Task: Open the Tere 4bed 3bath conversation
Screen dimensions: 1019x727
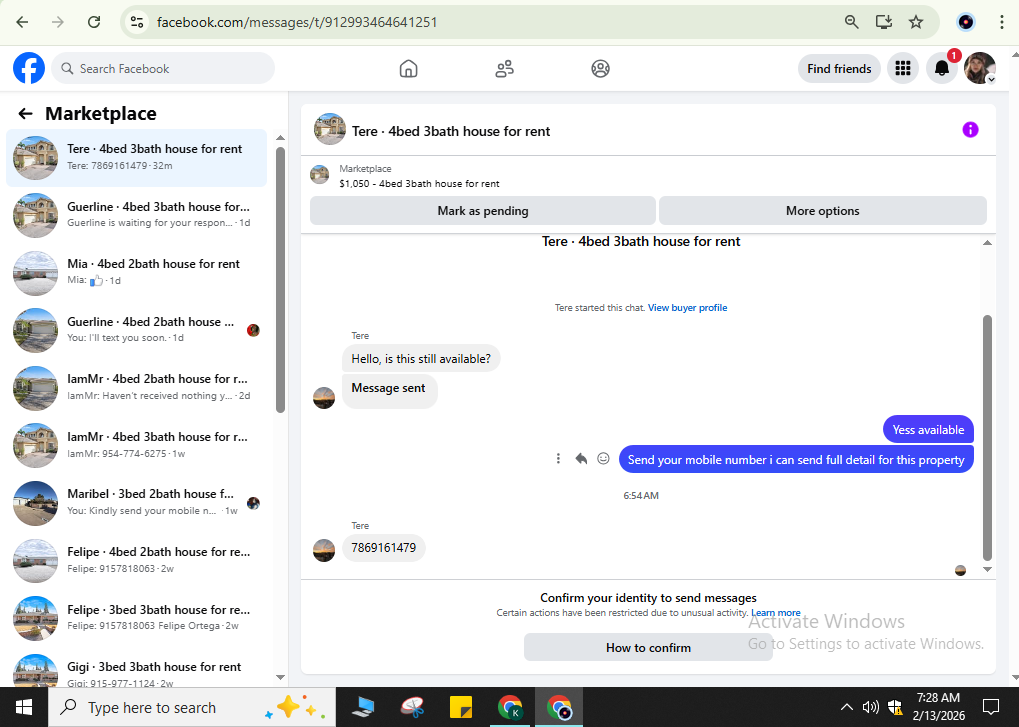Action: [136, 158]
